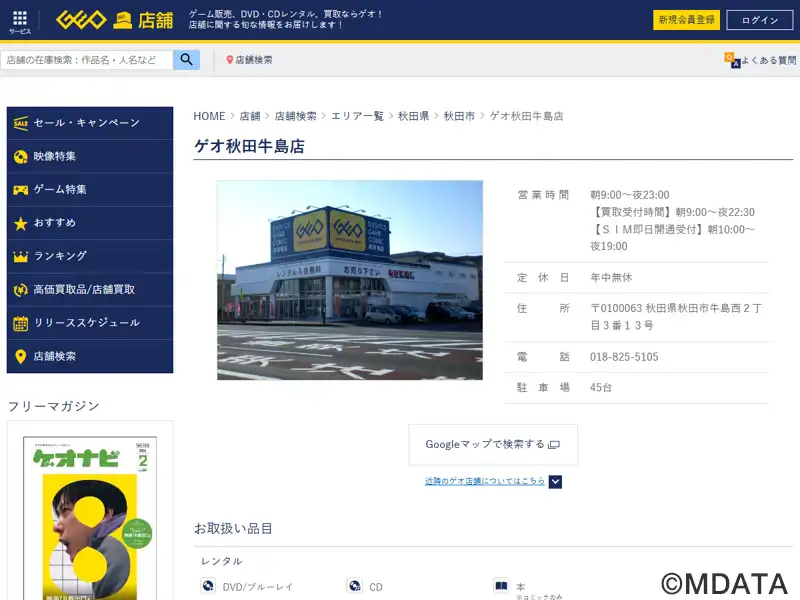Click the disc icon next to CD
This screenshot has width=800, height=600.
[355, 585]
